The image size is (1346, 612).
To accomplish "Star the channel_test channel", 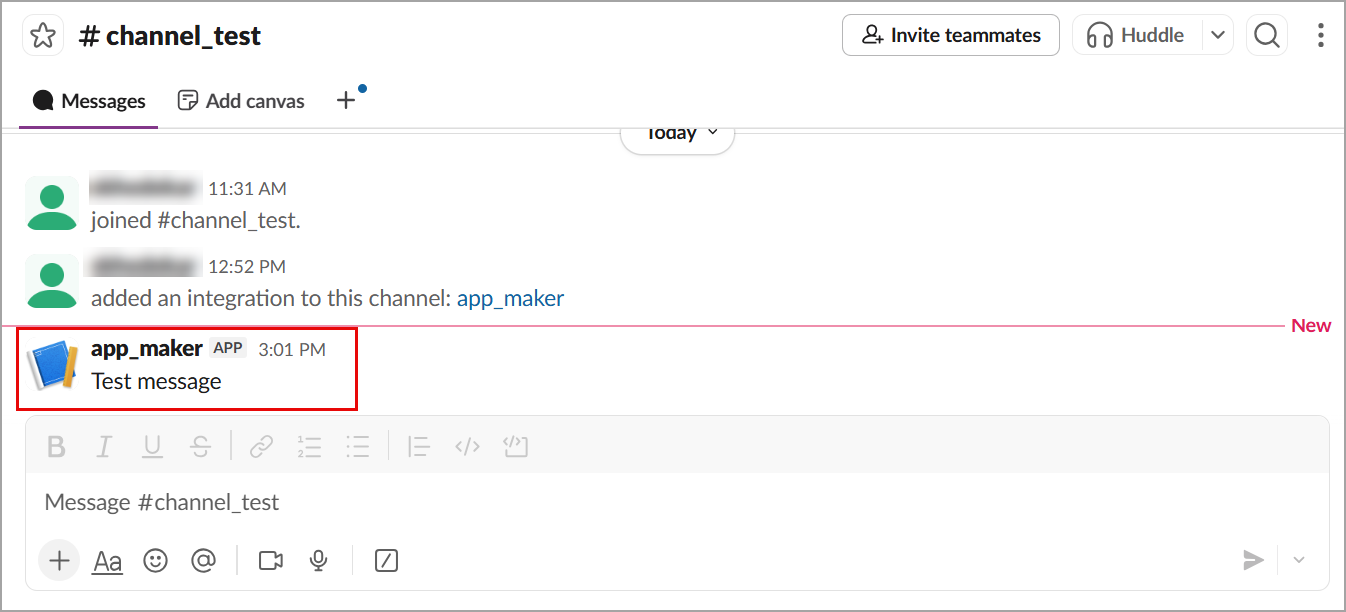I will (42, 36).
